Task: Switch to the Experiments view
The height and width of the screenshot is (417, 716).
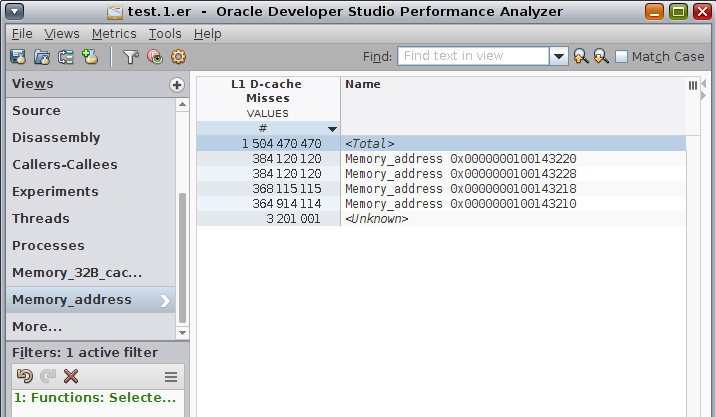Action: point(91,192)
